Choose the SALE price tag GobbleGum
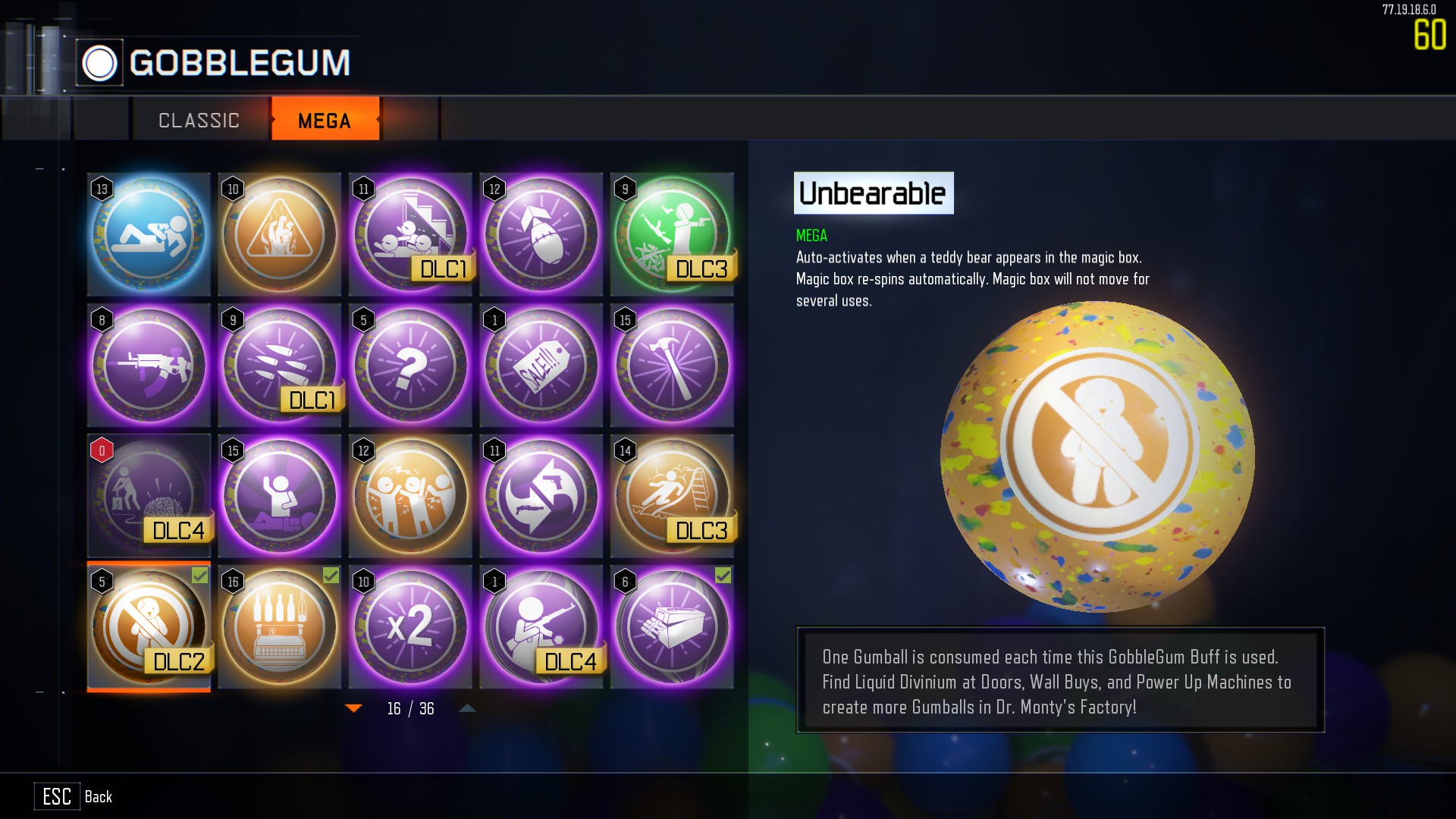 (x=541, y=366)
